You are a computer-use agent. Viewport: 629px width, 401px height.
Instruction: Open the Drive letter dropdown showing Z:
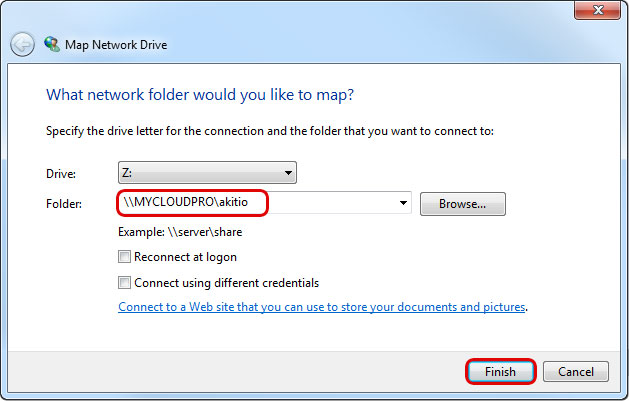[x=208, y=173]
